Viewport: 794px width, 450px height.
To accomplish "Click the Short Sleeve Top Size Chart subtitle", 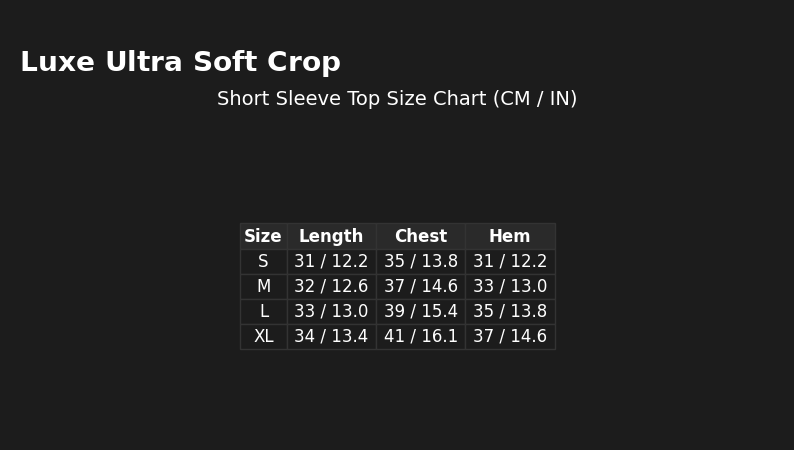I will 397,99.
